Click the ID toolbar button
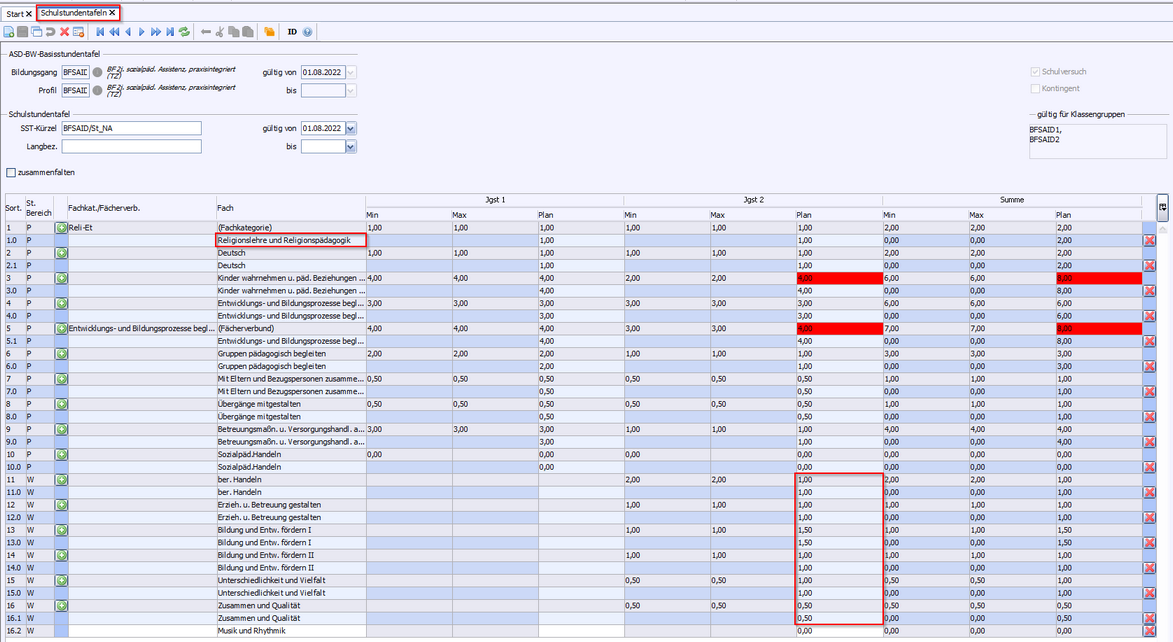This screenshot has height=642, width=1173. (292, 32)
